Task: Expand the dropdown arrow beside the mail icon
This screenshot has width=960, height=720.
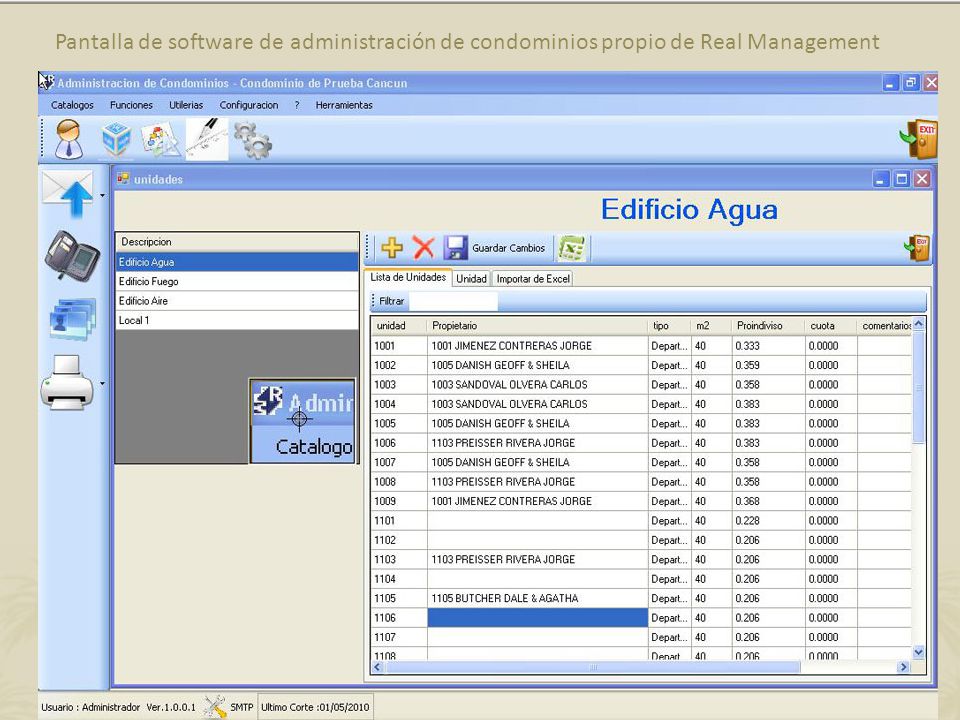Action: point(102,196)
